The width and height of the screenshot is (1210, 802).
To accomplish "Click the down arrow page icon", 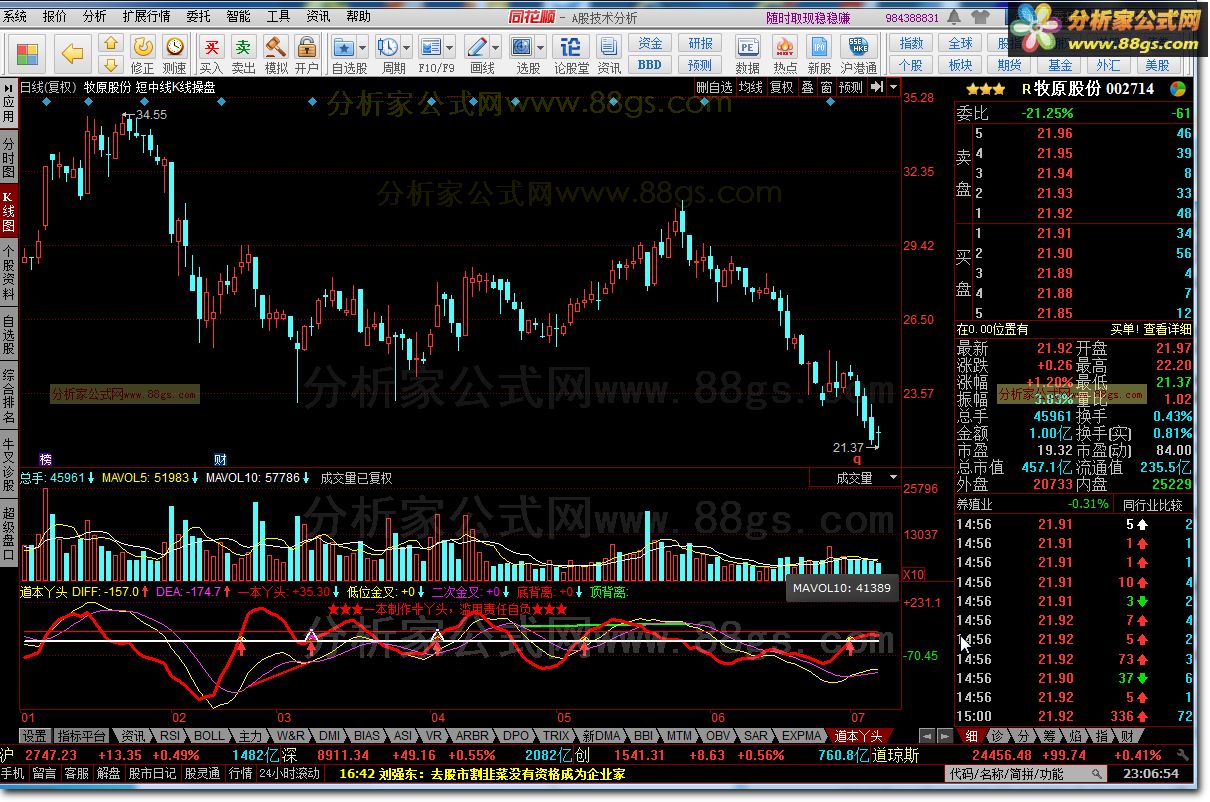I will [x=110, y=65].
